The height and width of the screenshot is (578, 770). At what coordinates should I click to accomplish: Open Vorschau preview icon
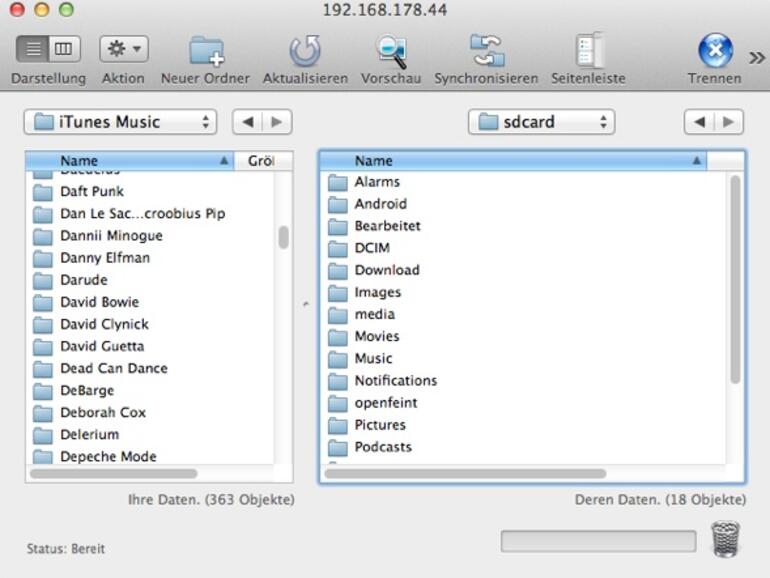click(391, 51)
